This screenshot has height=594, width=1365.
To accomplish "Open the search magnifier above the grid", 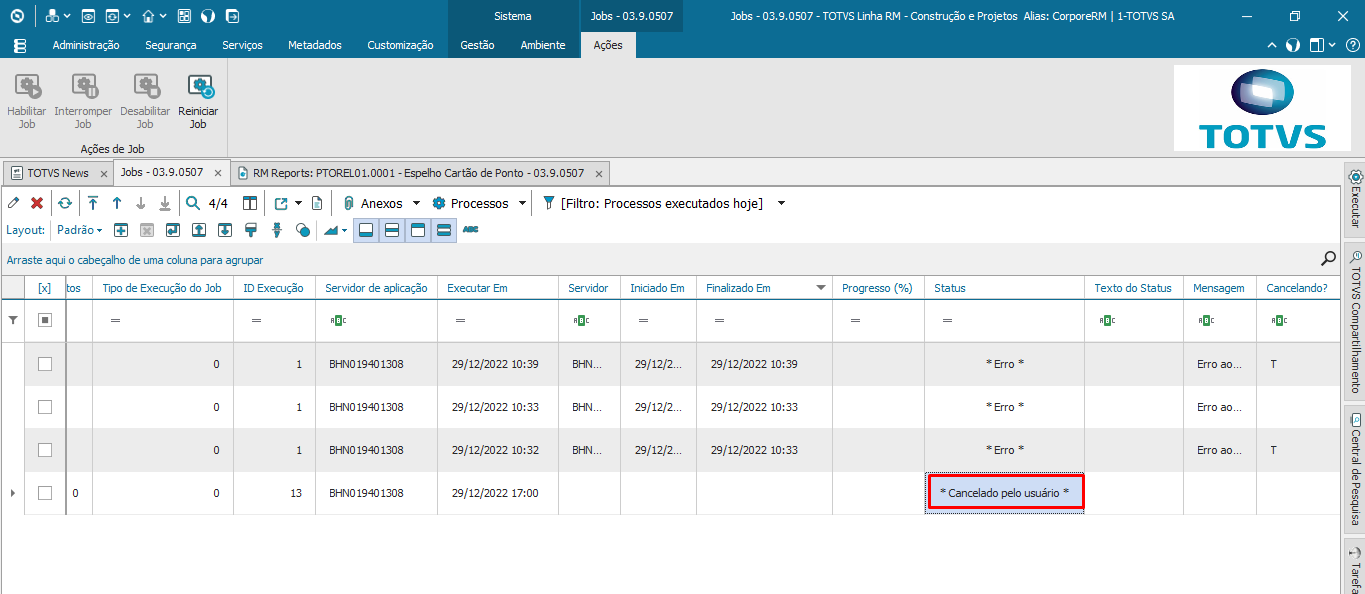I will tap(1329, 259).
